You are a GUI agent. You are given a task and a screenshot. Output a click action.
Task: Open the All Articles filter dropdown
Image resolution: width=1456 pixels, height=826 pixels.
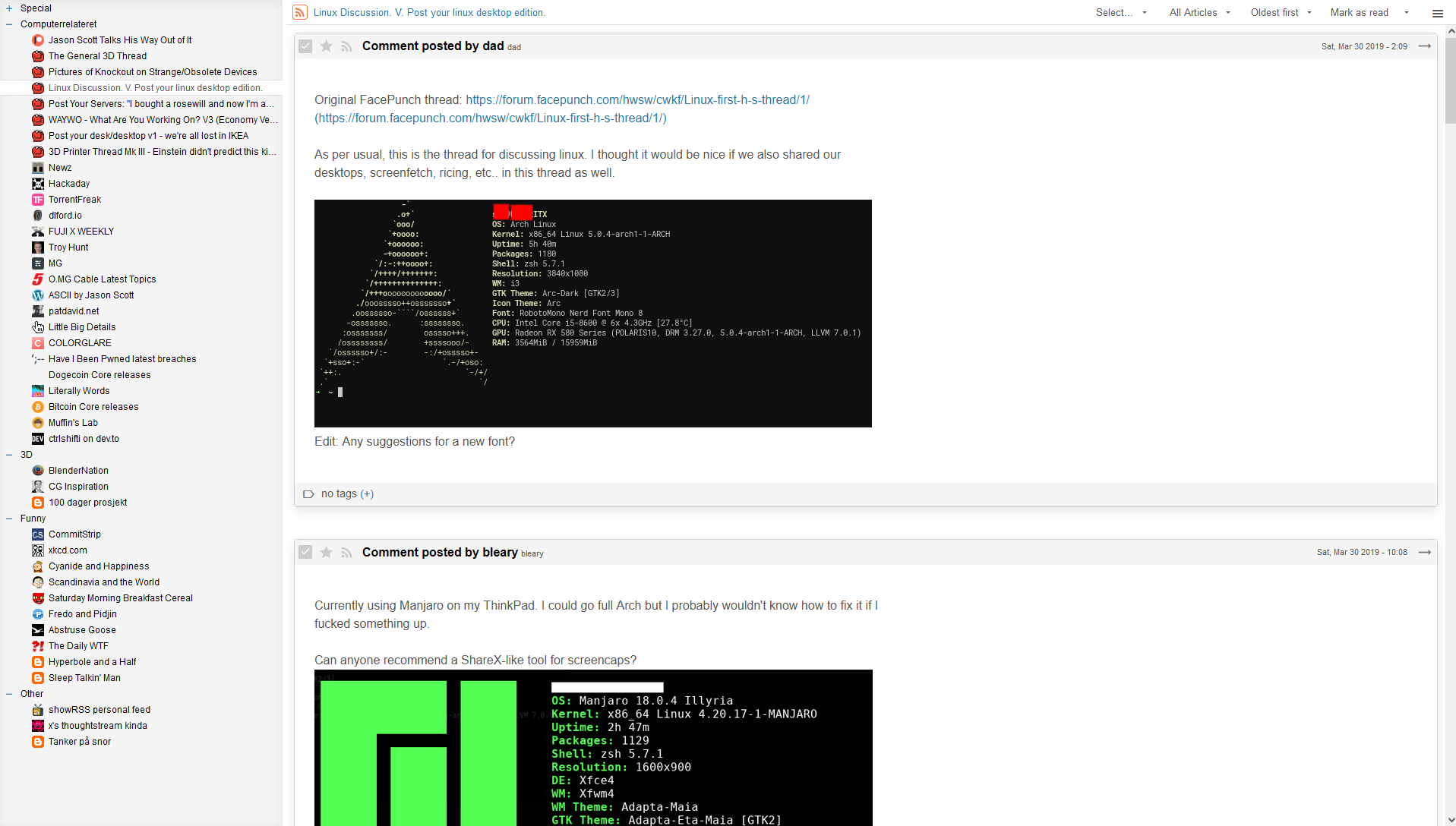point(1199,13)
